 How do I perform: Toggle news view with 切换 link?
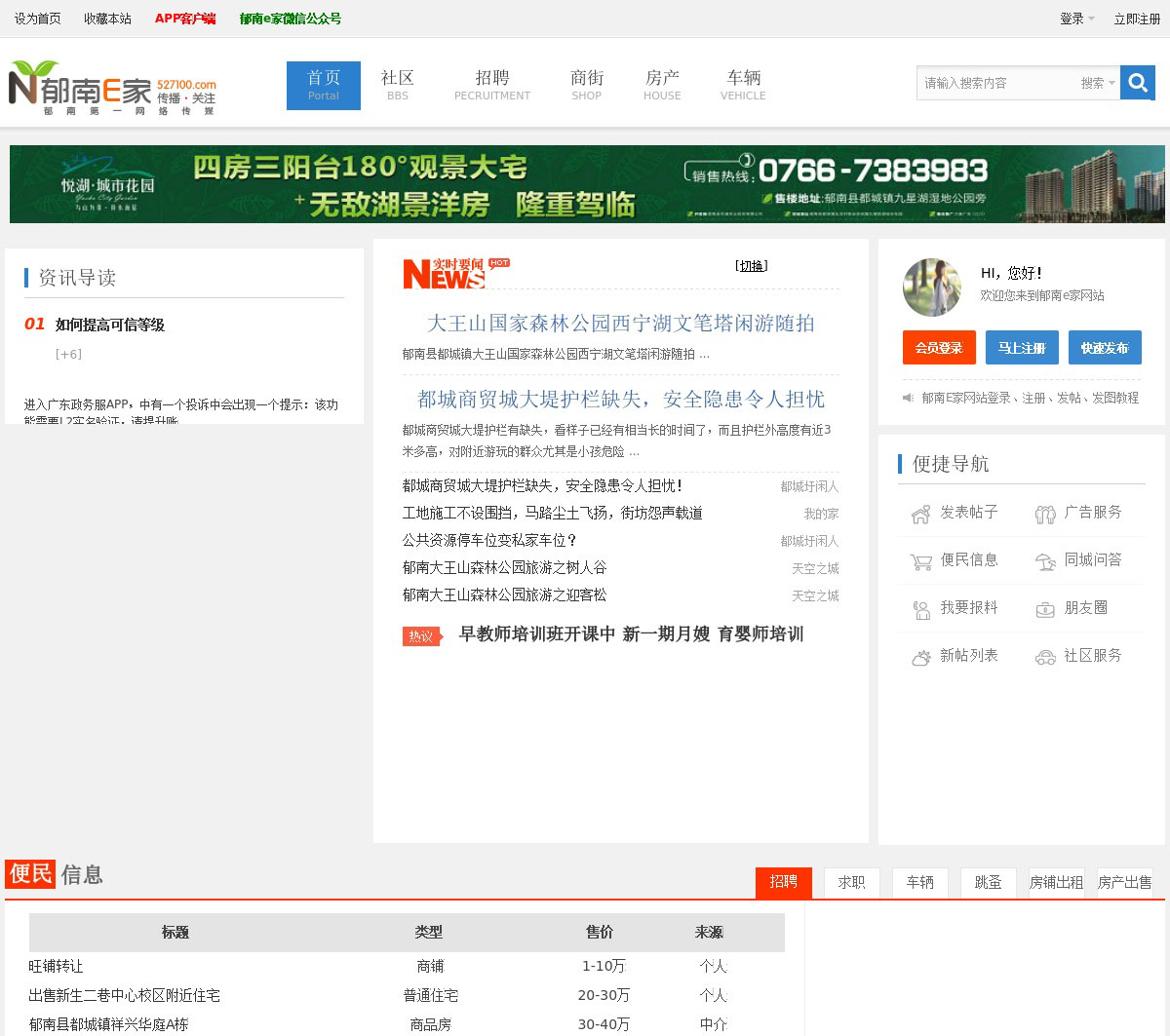pyautogui.click(x=751, y=266)
